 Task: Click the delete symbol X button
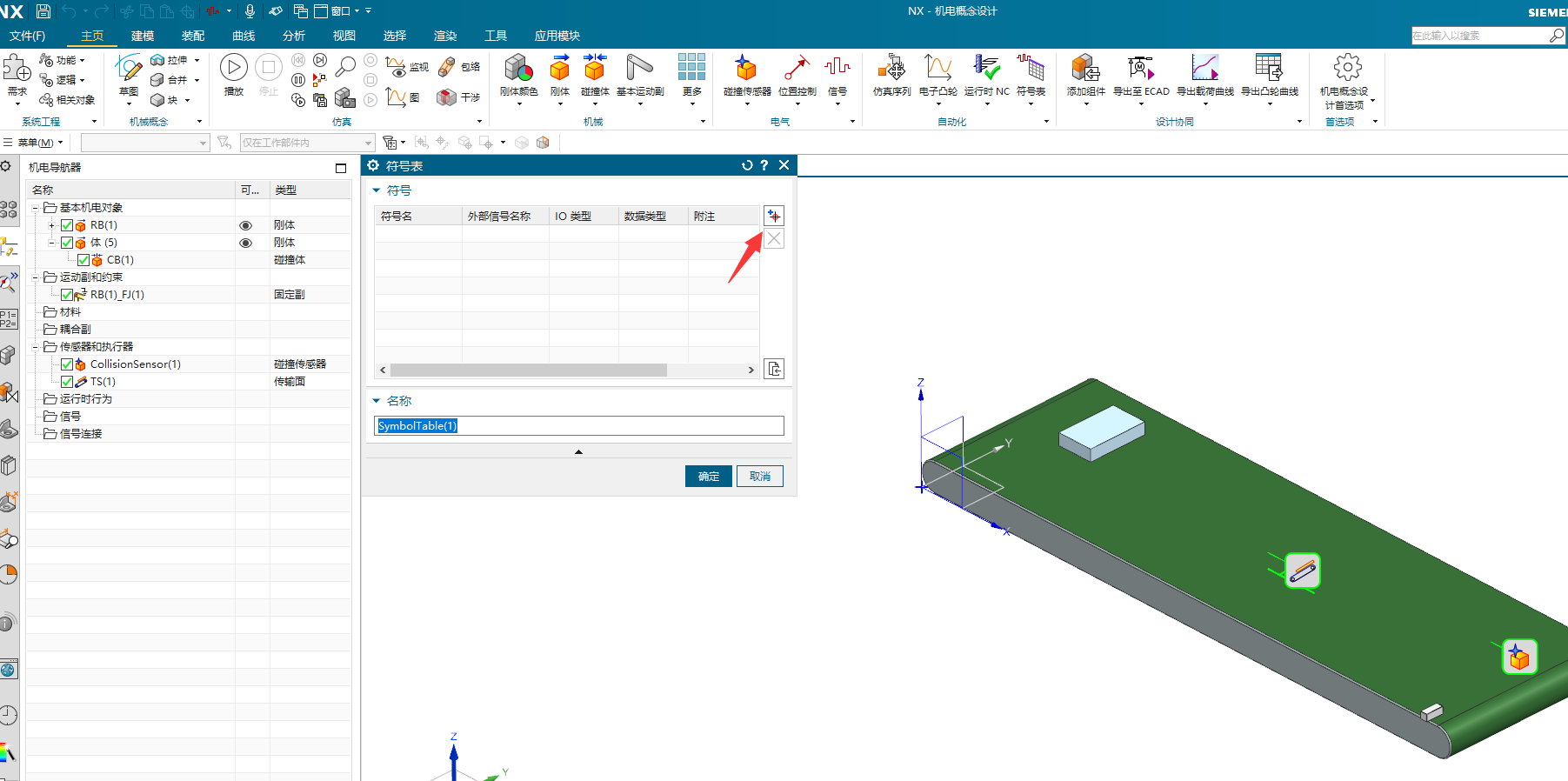point(774,238)
